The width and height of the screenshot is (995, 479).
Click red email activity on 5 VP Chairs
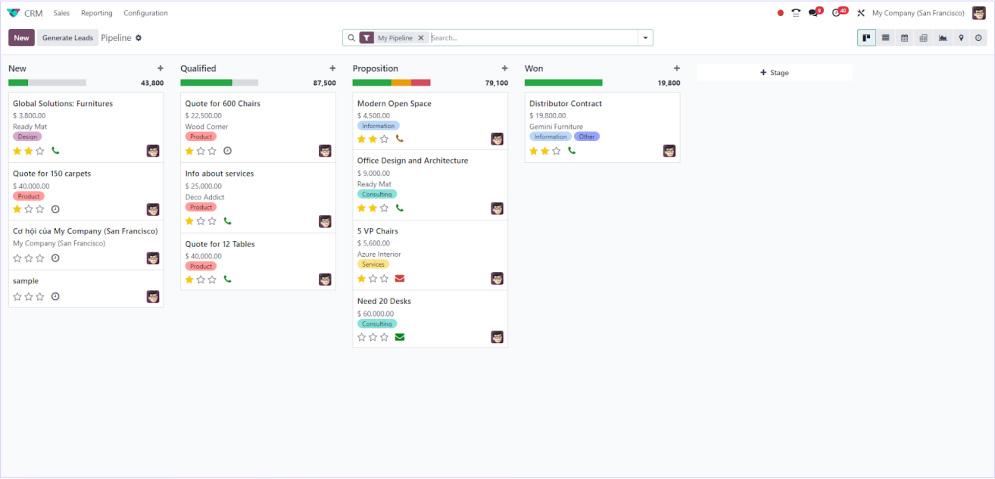click(x=400, y=279)
